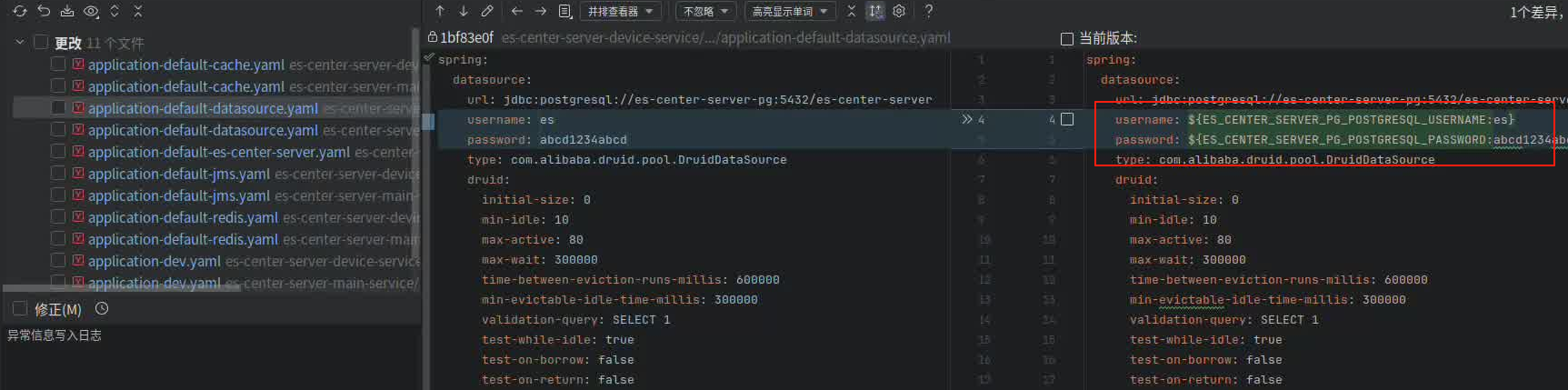Click the rollback undo arrow icon
Image resolution: width=1568 pixels, height=390 pixels.
(44, 12)
